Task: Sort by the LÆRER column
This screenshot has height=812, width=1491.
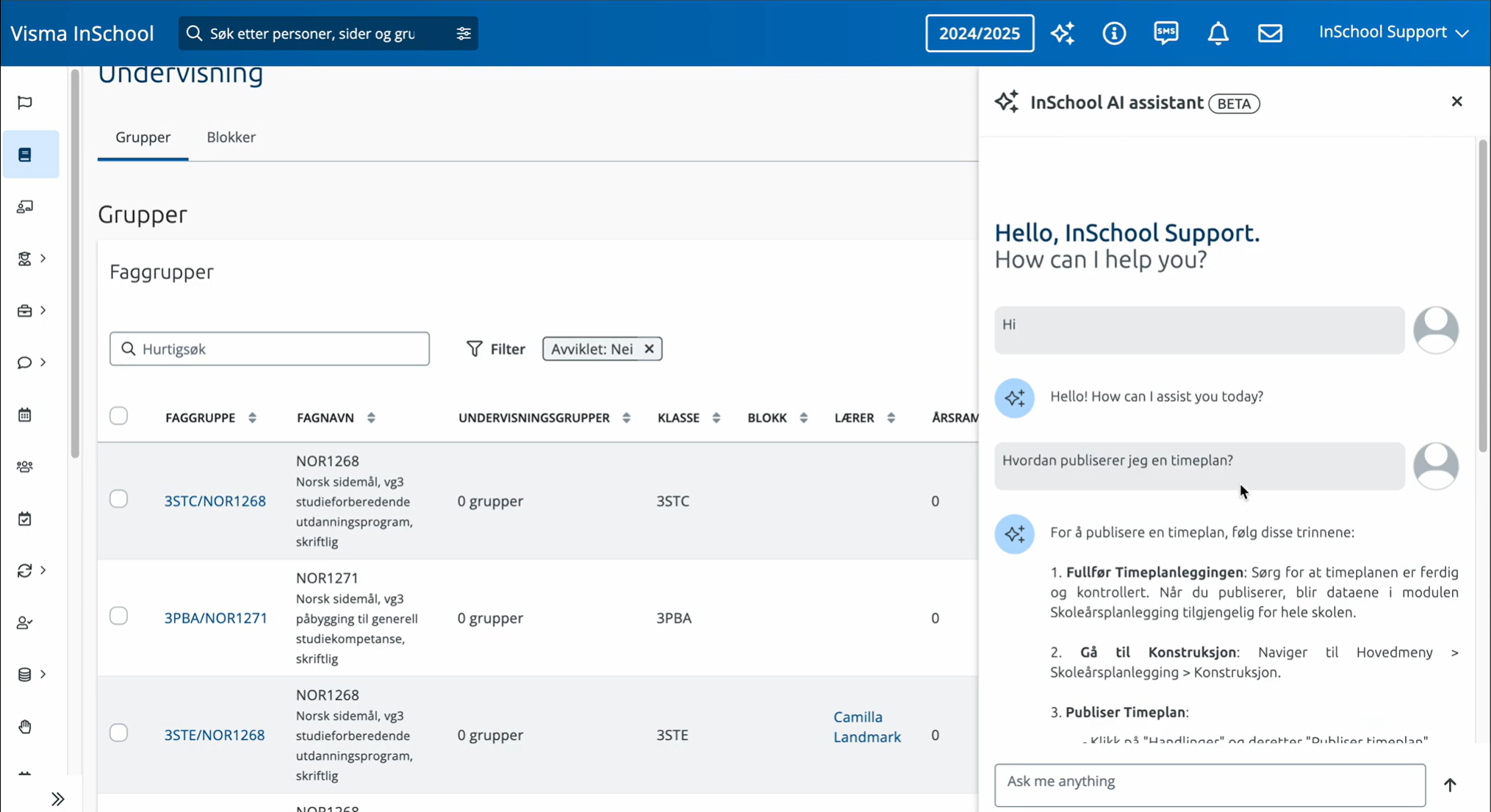Action: 891,418
